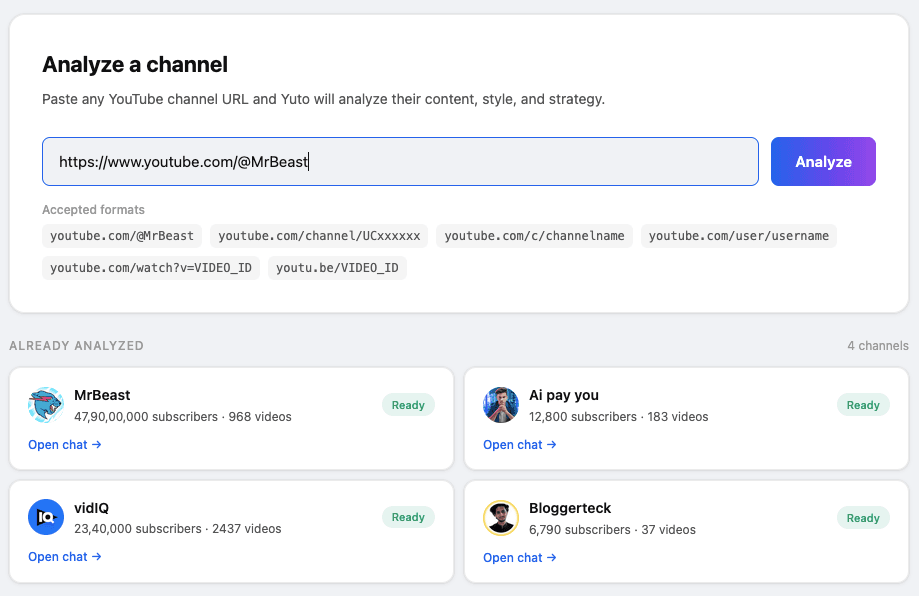Click the Bloggerteck channel avatar
The image size is (919, 596).
[501, 518]
